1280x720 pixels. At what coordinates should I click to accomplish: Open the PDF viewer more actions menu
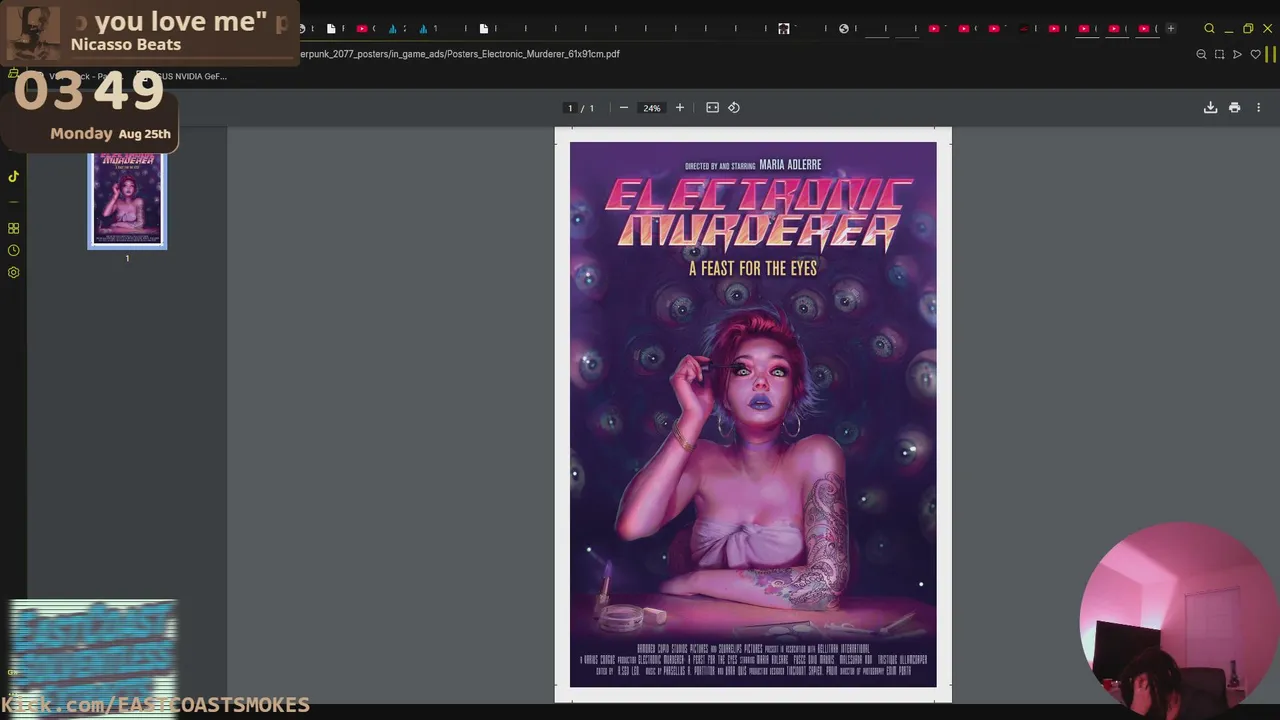[x=1259, y=108]
